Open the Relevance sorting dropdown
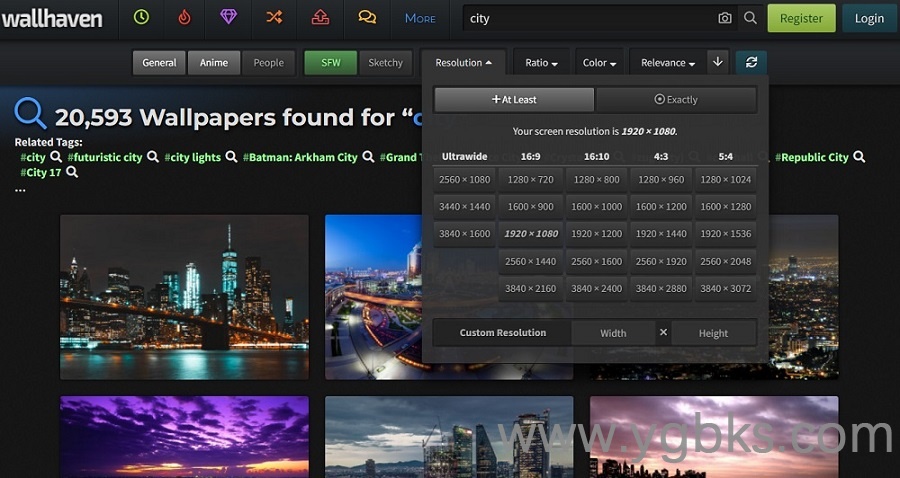The image size is (900, 478). click(x=668, y=62)
